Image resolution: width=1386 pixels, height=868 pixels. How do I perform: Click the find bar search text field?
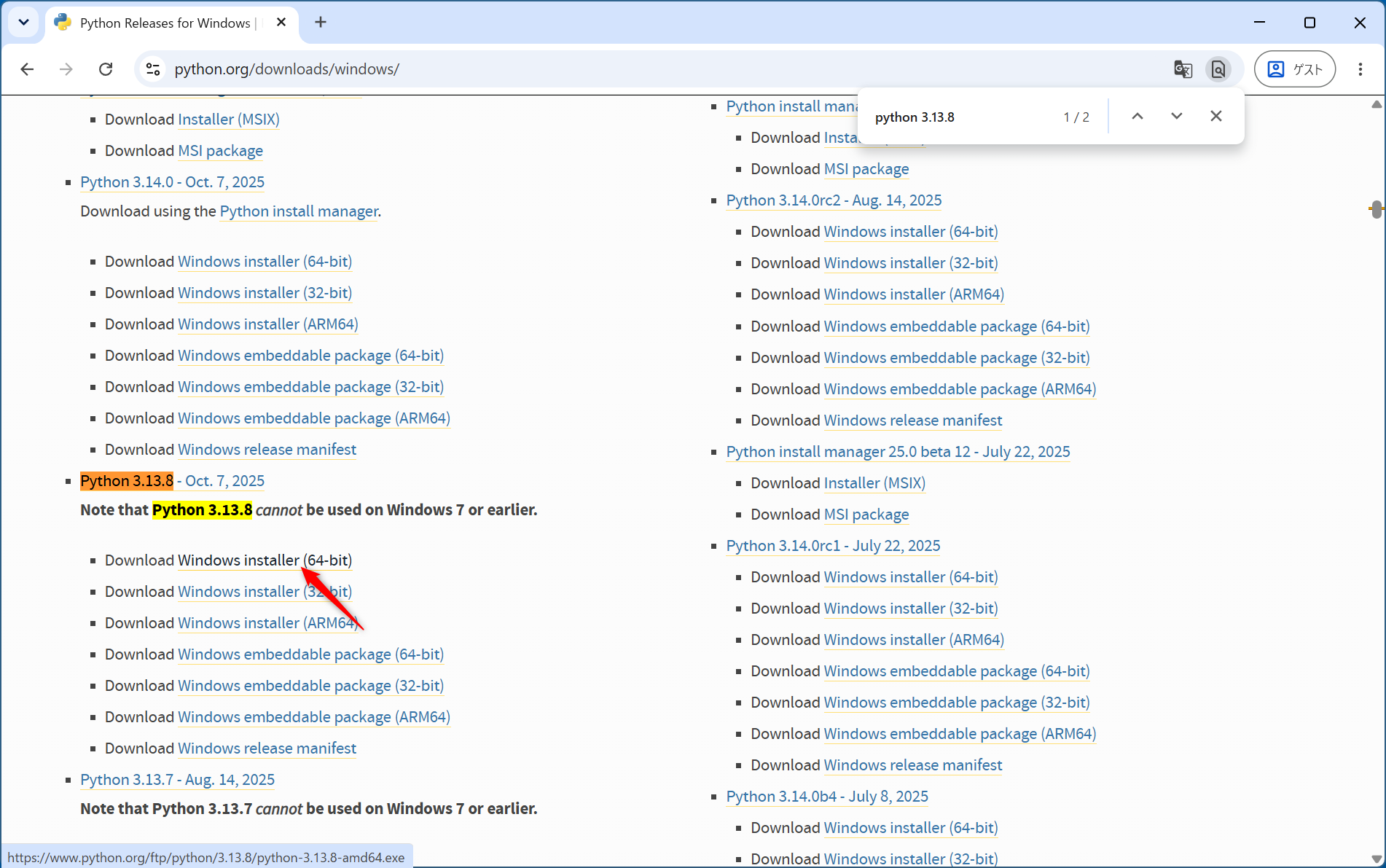(x=962, y=117)
